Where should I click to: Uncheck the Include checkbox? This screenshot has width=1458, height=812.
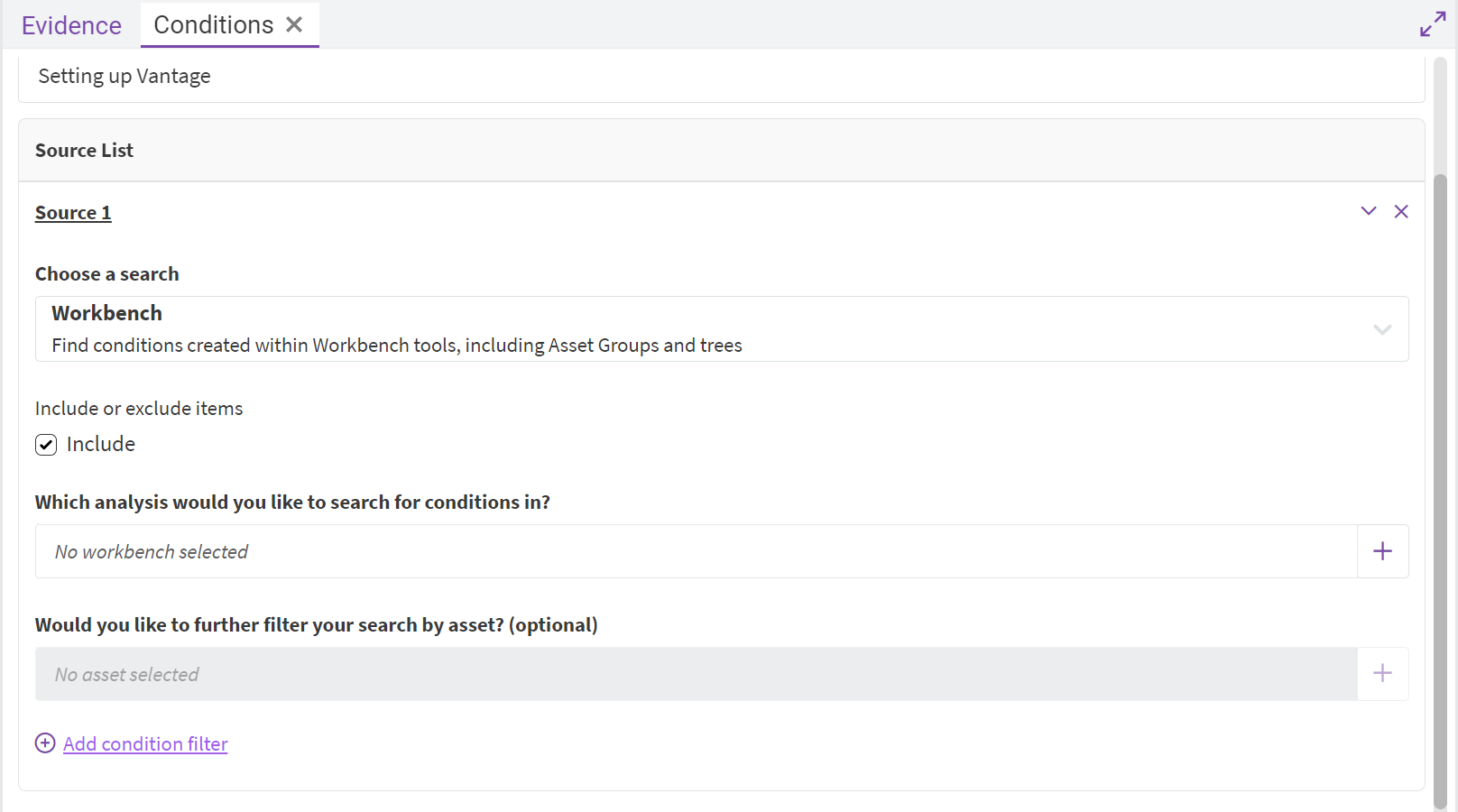click(x=46, y=445)
